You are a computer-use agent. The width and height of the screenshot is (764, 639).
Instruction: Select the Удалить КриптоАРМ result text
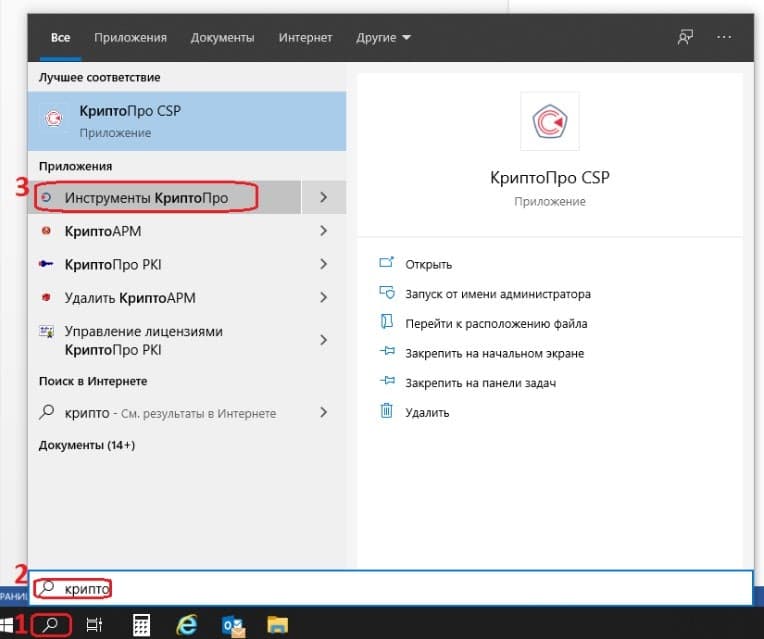[130, 297]
